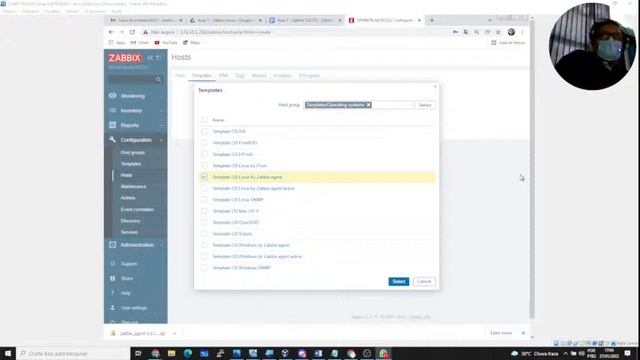This screenshot has height=360, width=640.
Task: Show hidden system tray icons
Action: pos(565,353)
